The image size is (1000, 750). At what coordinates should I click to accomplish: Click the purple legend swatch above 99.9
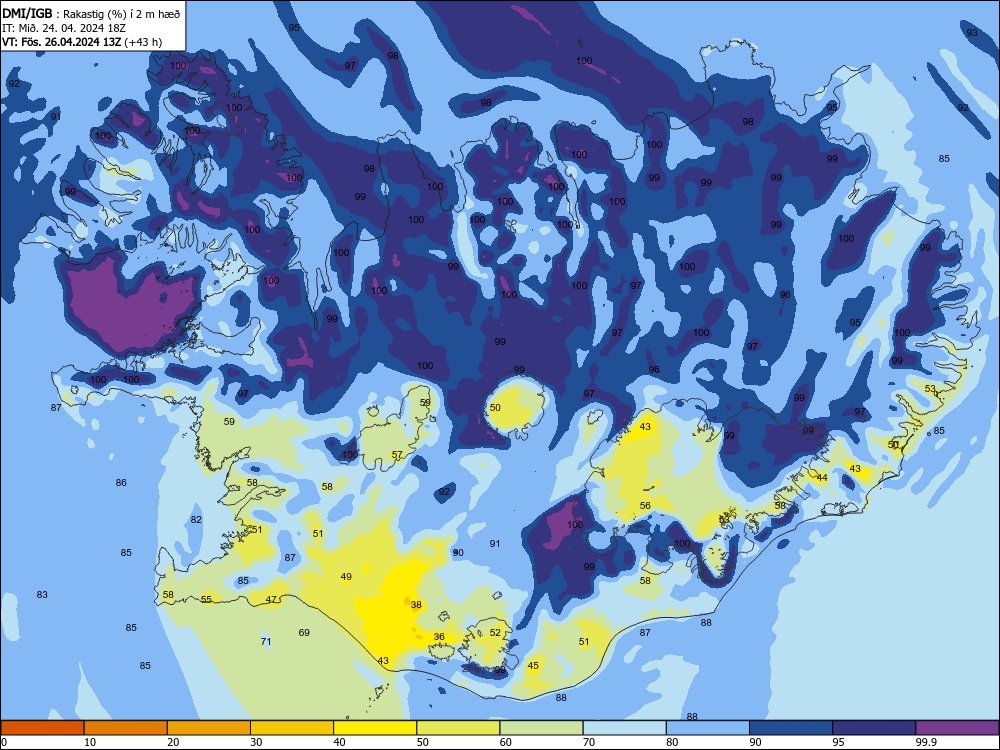957,728
